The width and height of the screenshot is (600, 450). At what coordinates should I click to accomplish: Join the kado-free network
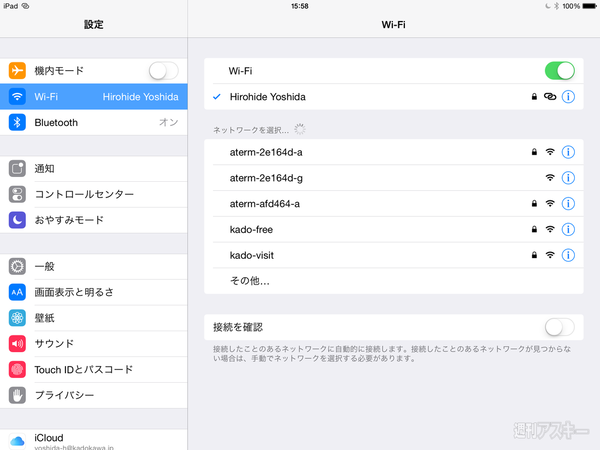click(x=394, y=230)
